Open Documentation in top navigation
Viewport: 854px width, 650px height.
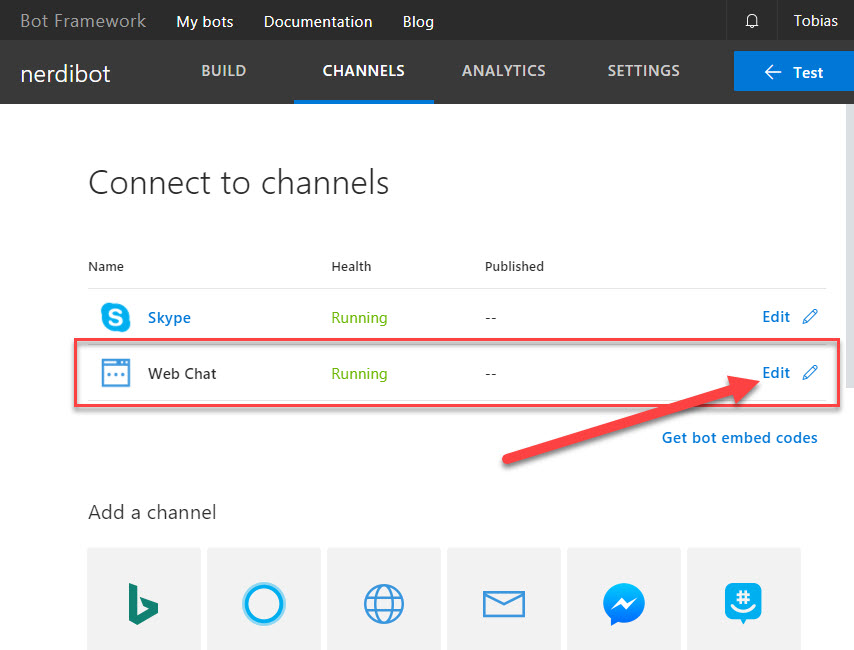click(318, 22)
